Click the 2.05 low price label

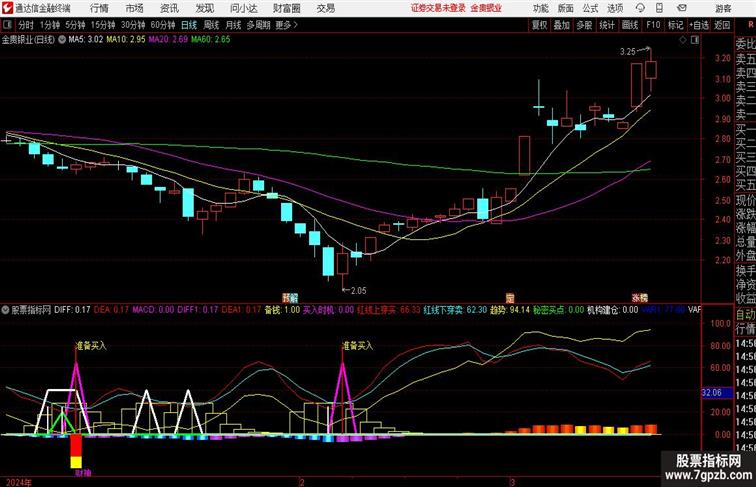coord(358,291)
